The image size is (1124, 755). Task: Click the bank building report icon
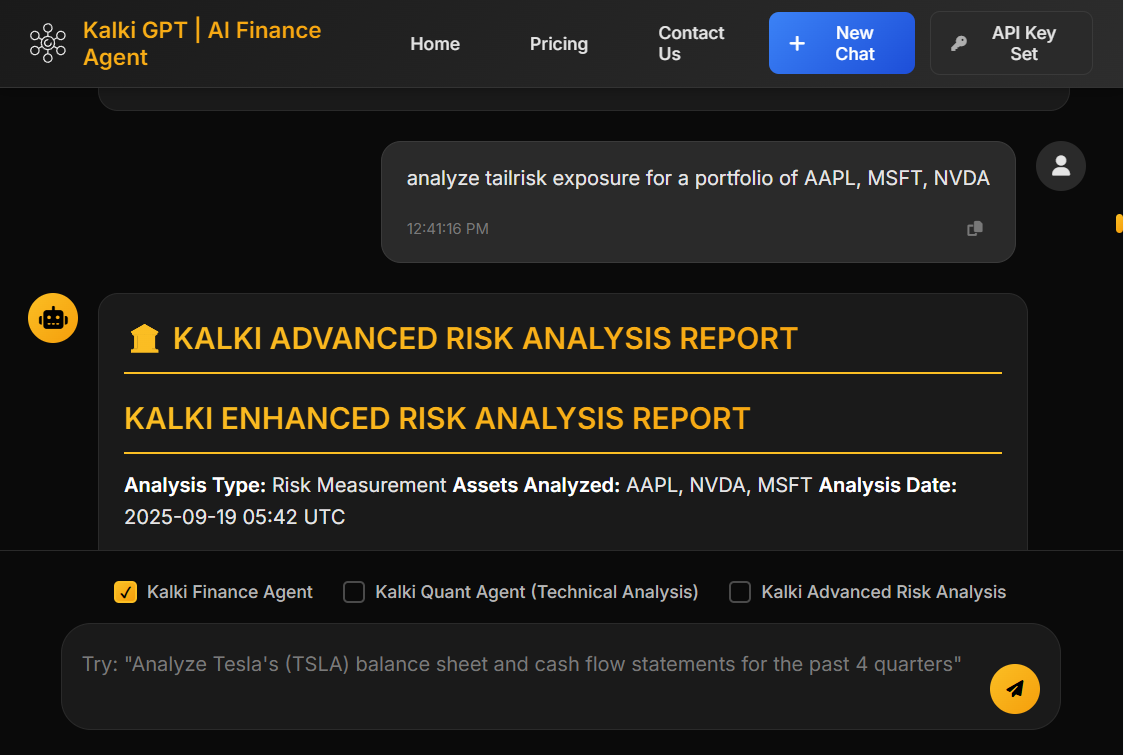click(144, 338)
